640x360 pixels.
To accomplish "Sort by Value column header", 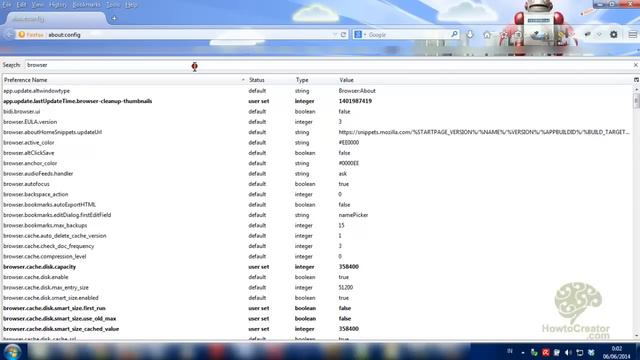I will click(485, 80).
